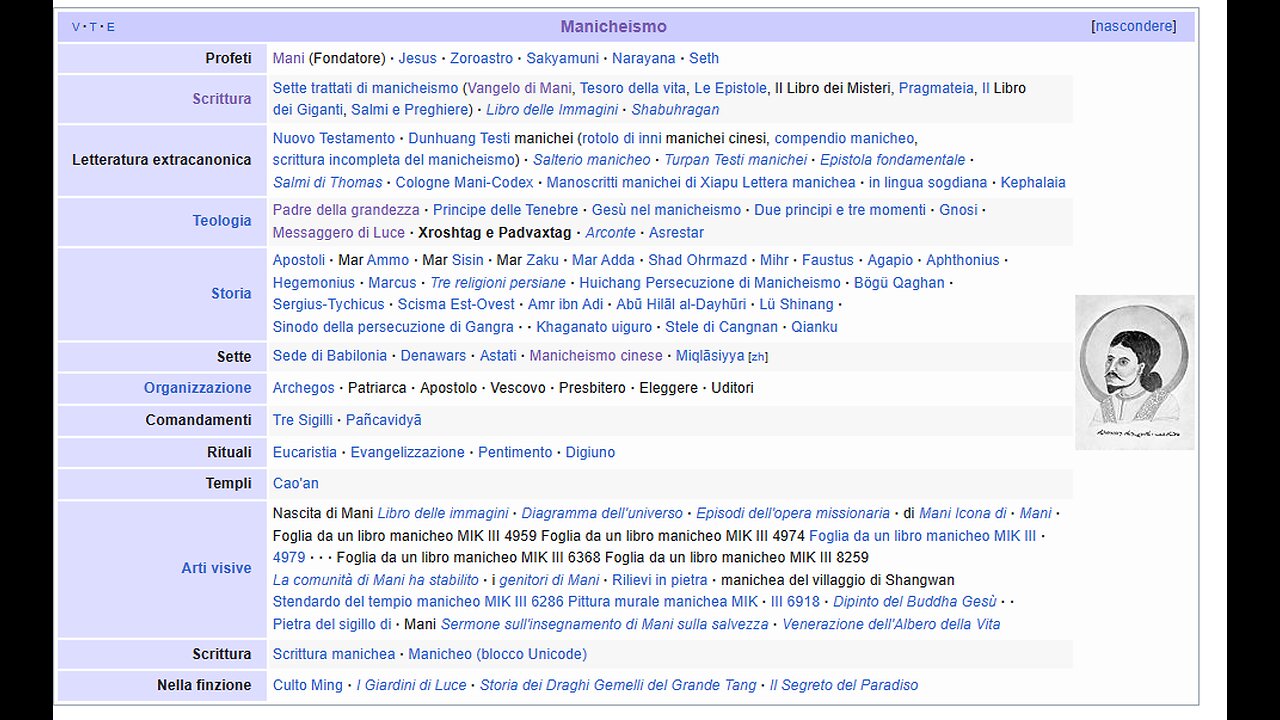Open the Eucaristia link

pos(305,453)
